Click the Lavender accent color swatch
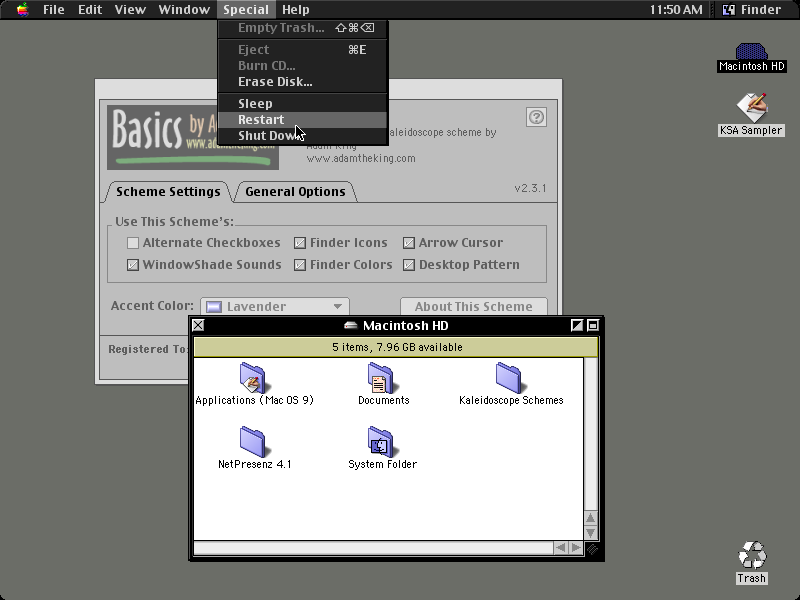Screen dimensions: 800x600 pos(214,307)
